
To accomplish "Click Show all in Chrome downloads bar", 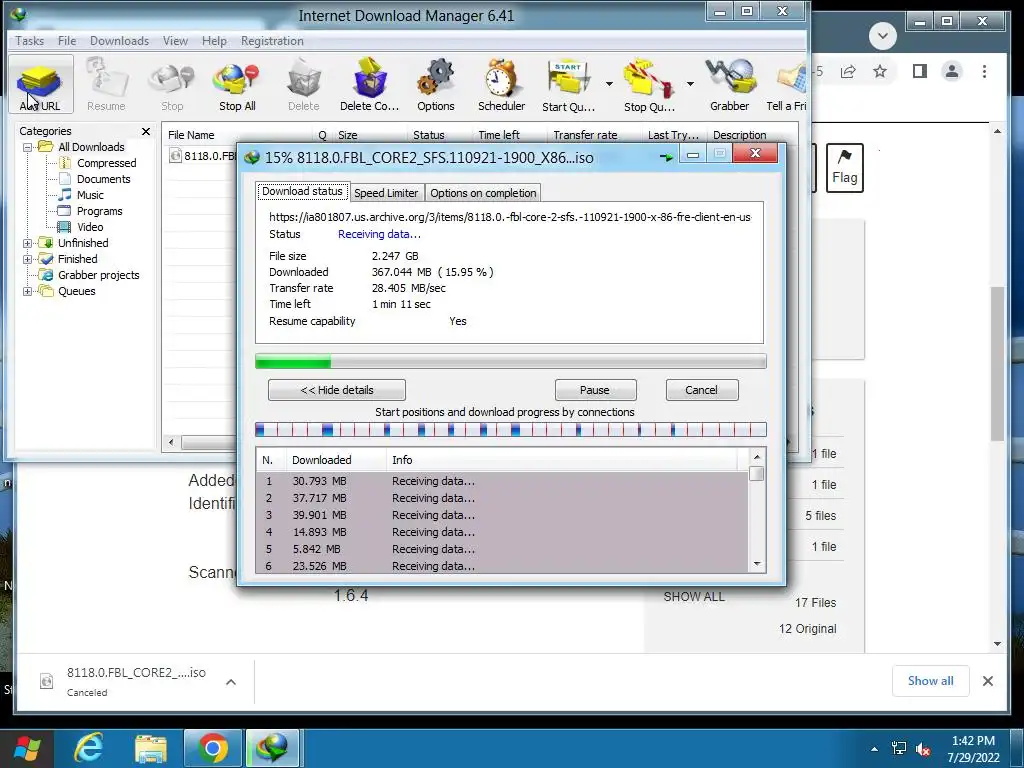I will pyautogui.click(x=931, y=680).
